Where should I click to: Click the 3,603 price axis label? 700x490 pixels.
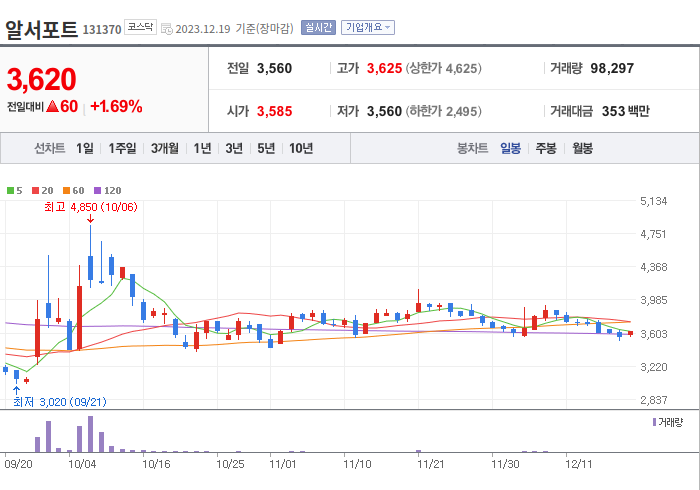654,334
